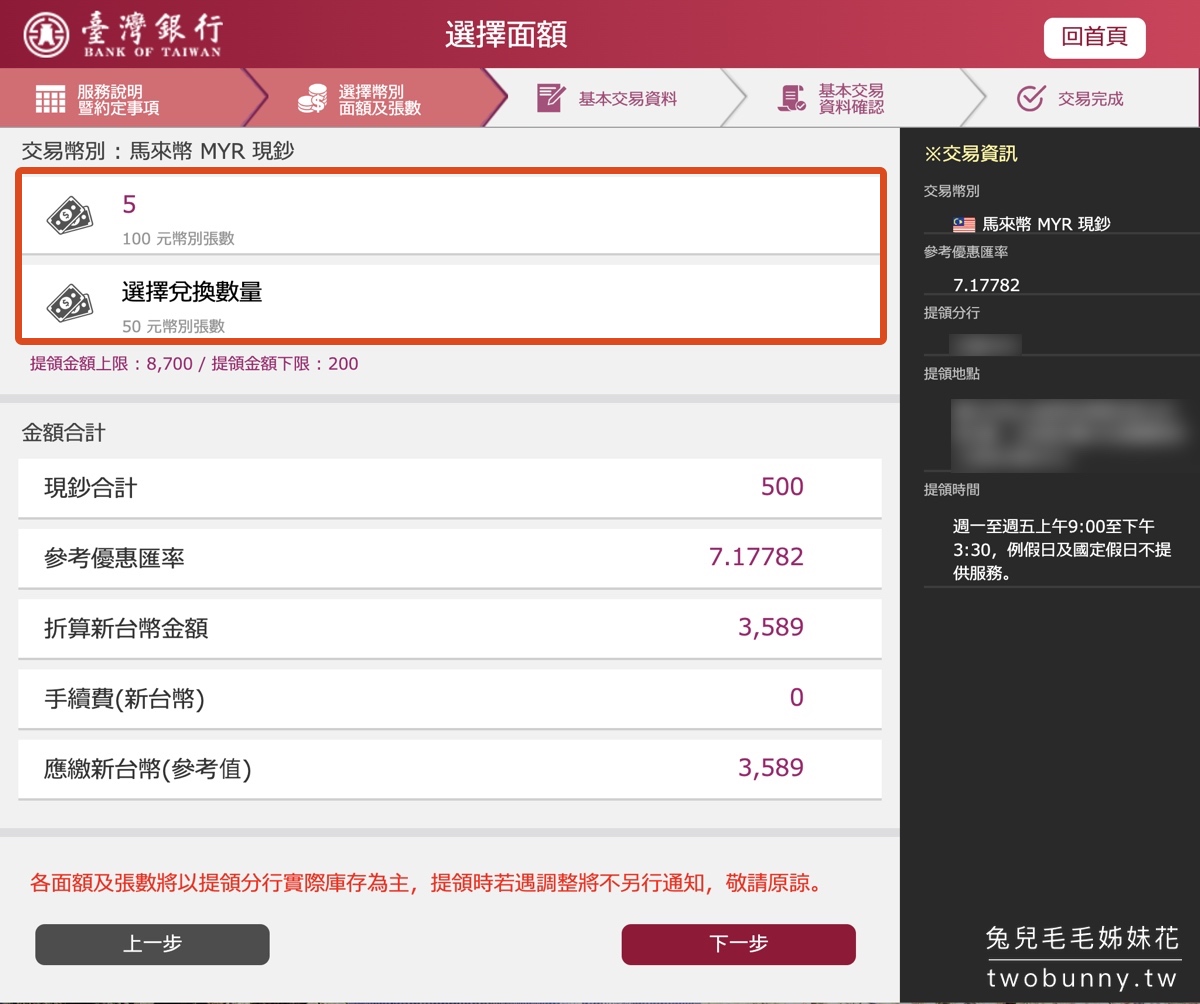Click the checkmark circle icon for 交易完成
Viewport: 1200px width, 1004px height.
pyautogui.click(x=1030, y=98)
